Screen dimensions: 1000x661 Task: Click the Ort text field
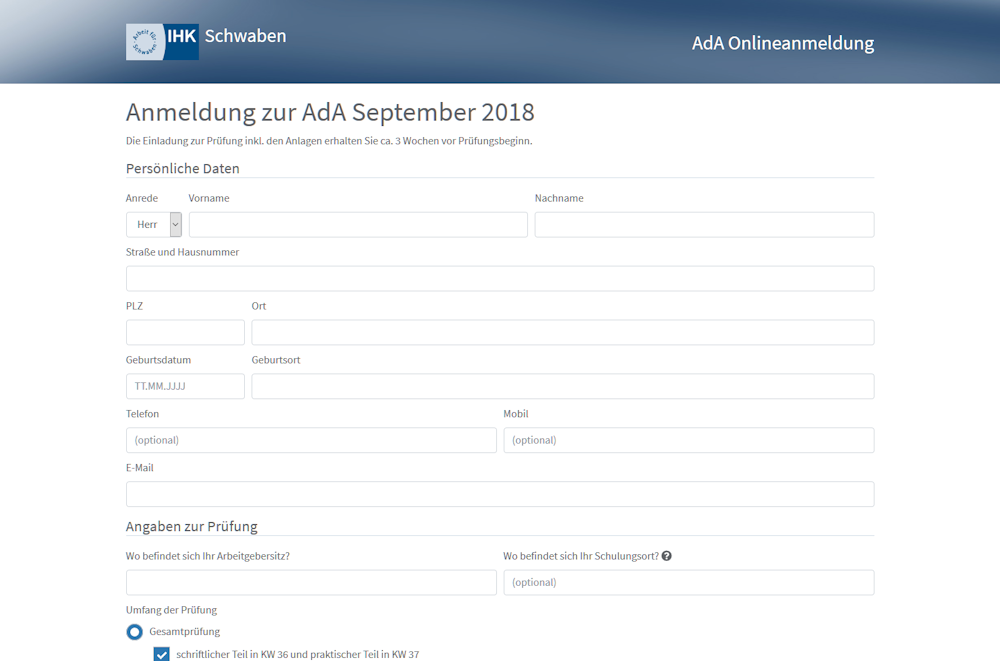tap(562, 332)
